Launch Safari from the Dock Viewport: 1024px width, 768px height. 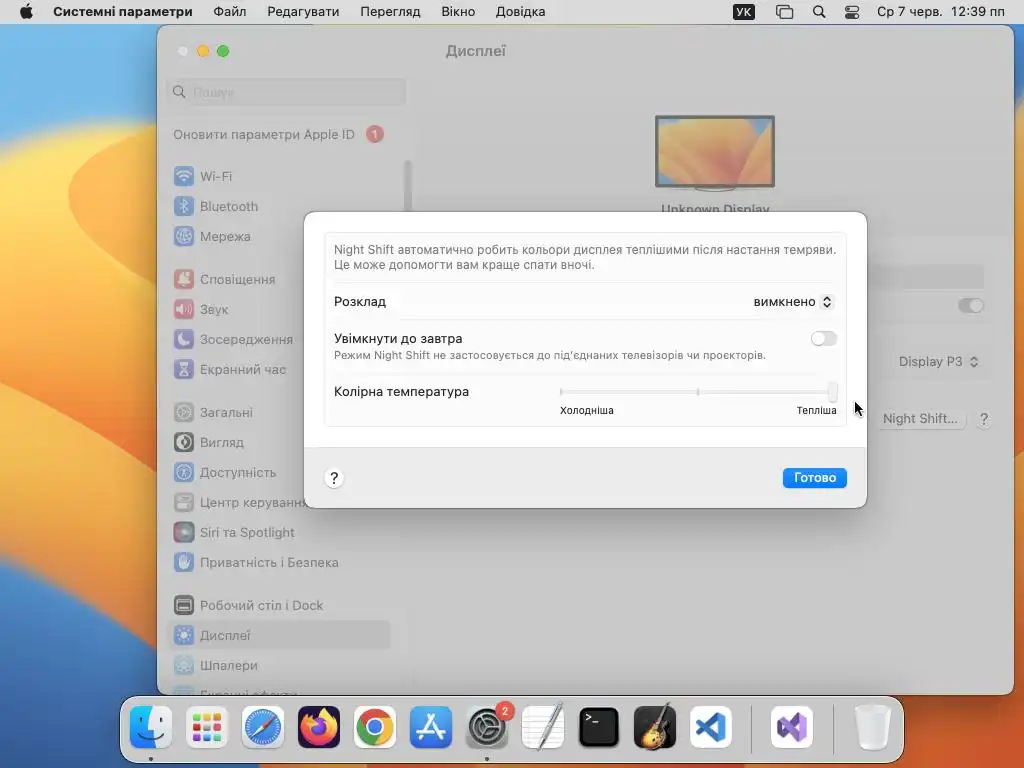tap(263, 727)
